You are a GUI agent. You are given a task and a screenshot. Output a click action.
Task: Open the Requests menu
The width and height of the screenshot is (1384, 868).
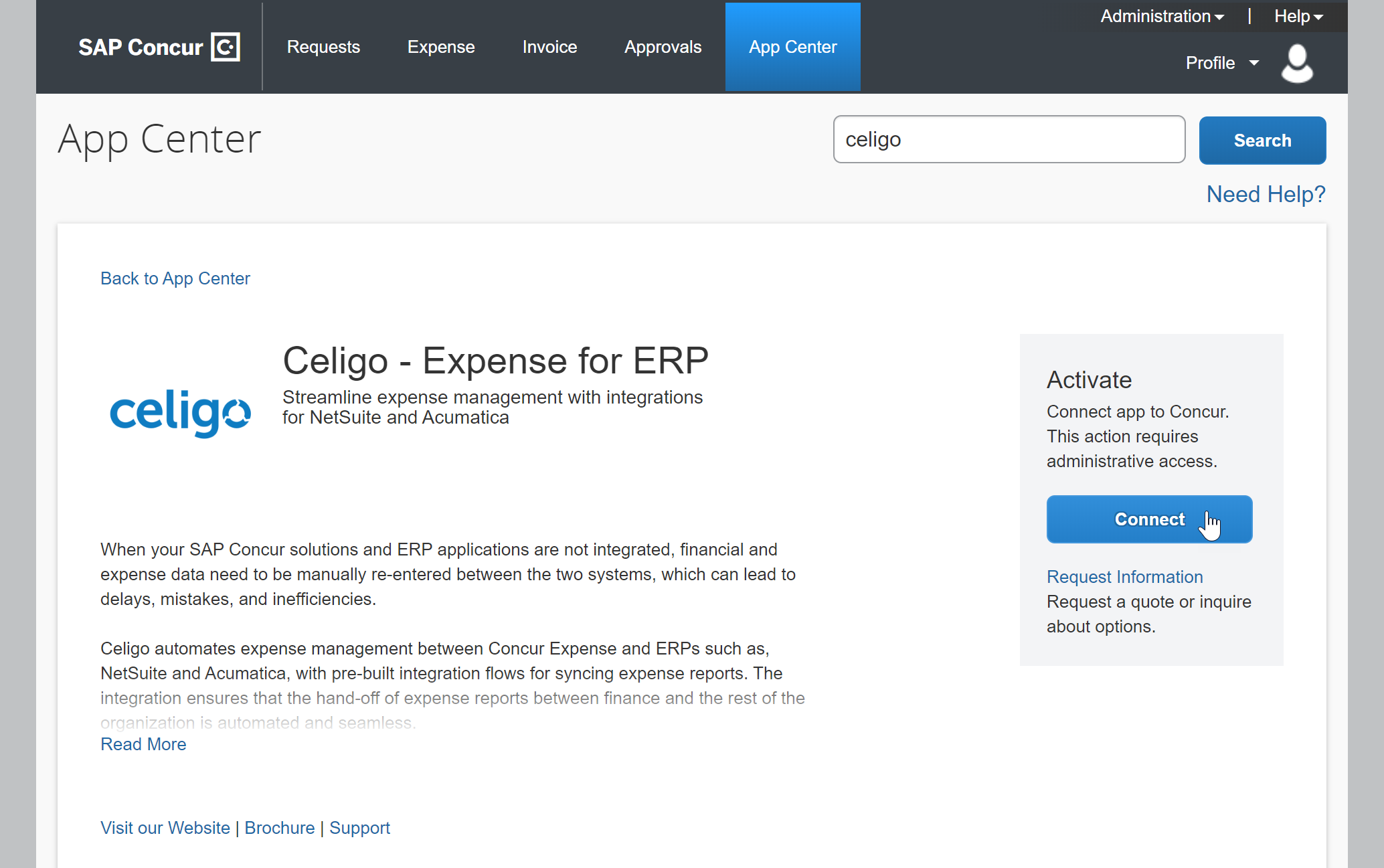click(323, 47)
